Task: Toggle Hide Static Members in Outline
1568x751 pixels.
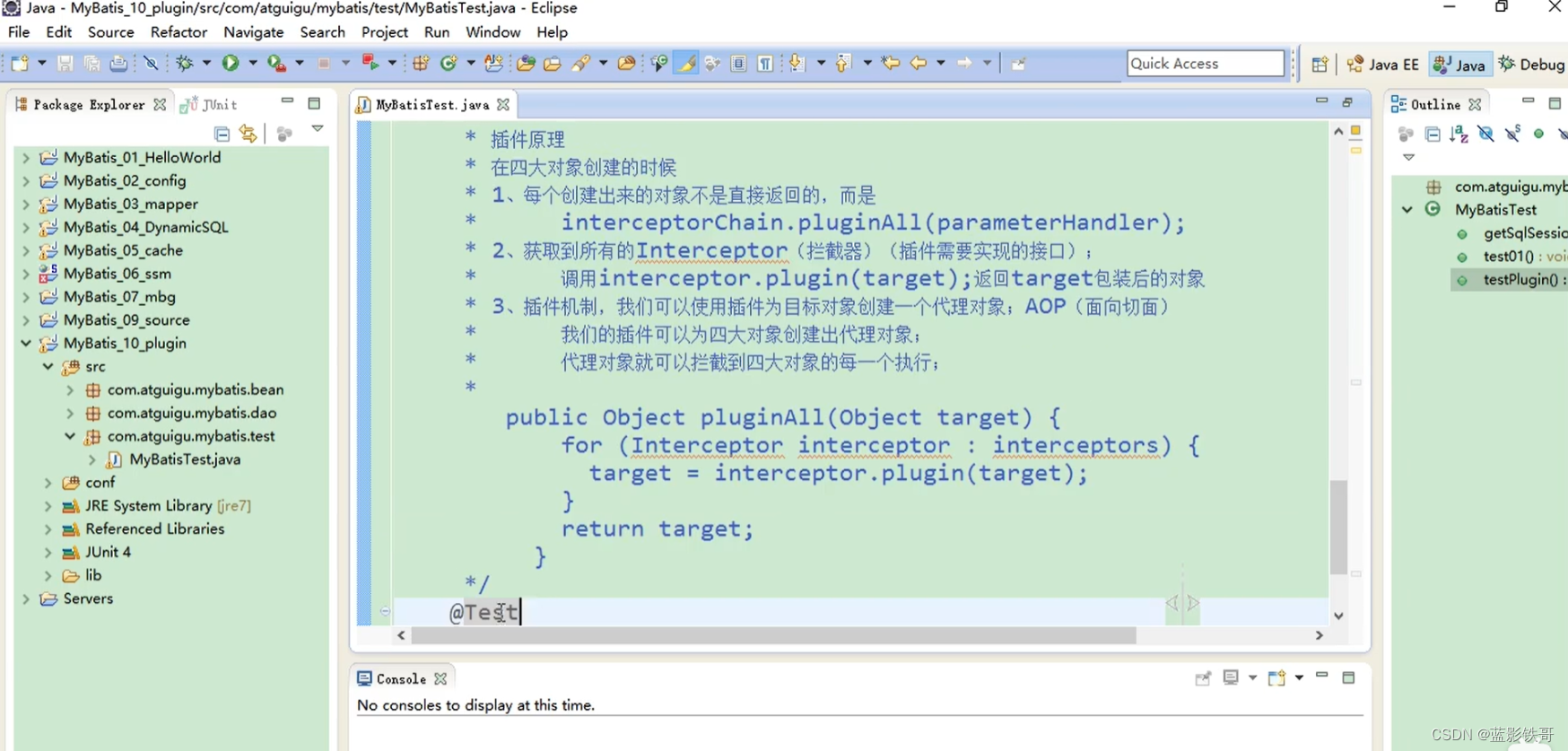Action: pos(1513,134)
